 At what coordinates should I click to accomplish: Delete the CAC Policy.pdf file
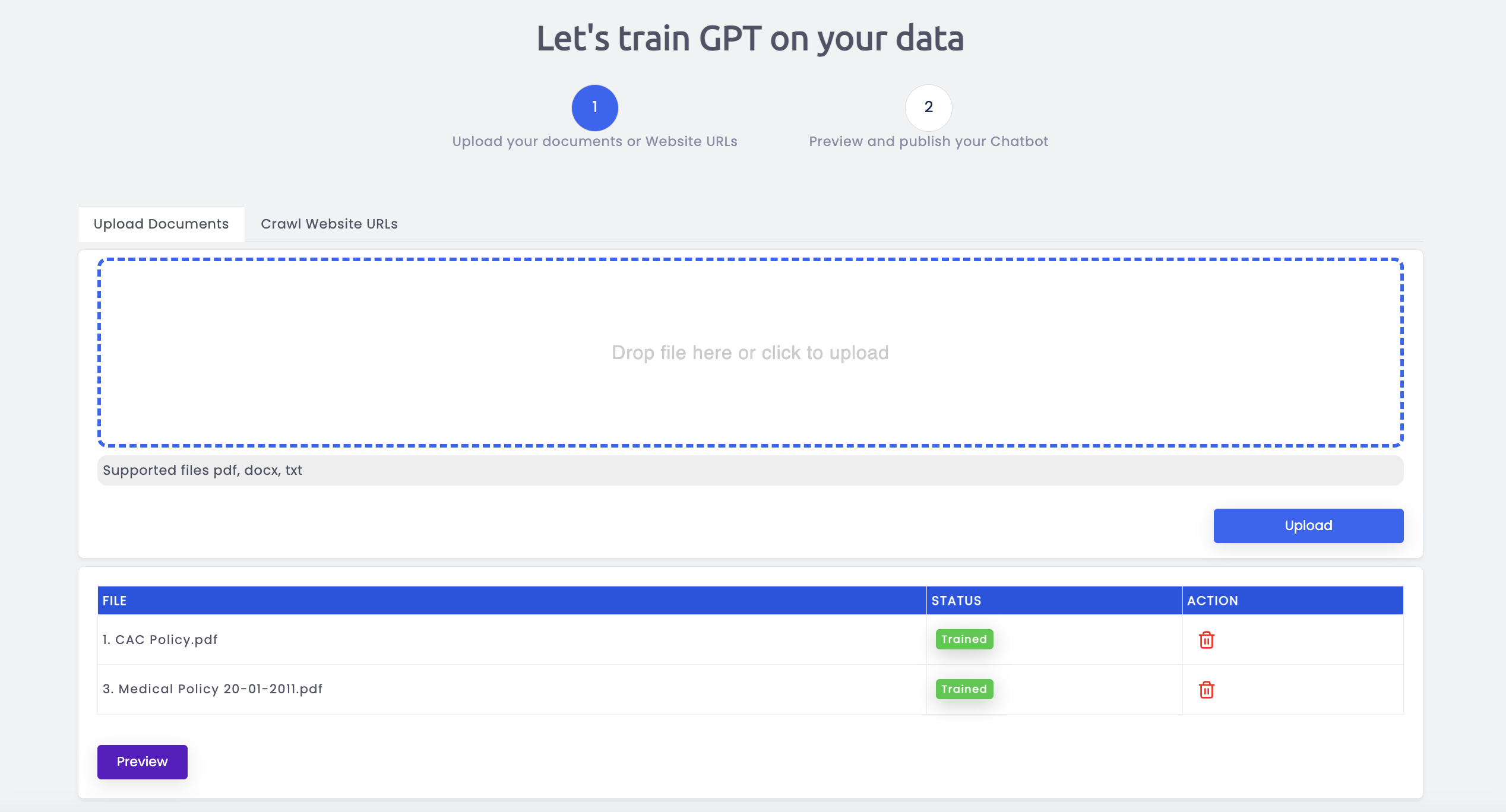click(x=1206, y=640)
